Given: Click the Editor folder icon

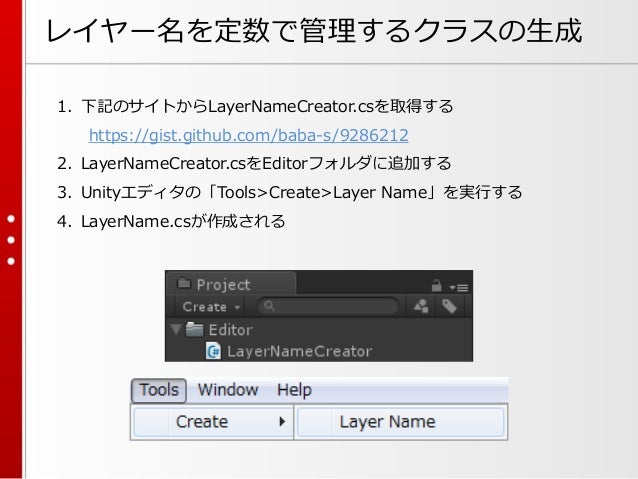Looking at the screenshot, I should [194, 329].
